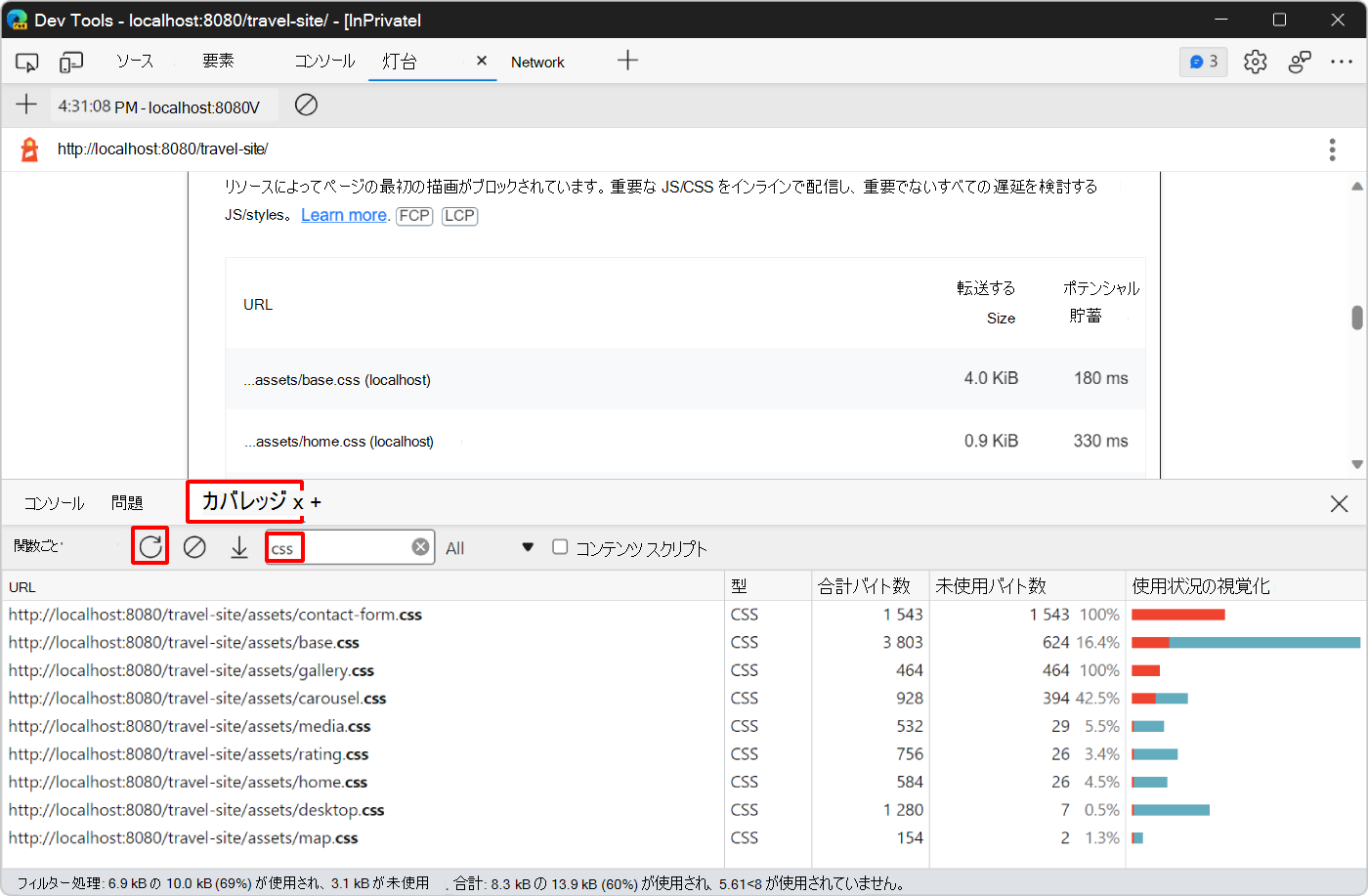Start a new Lighthouse report with plus icon
The height and width of the screenshot is (896, 1368).
[x=26, y=105]
